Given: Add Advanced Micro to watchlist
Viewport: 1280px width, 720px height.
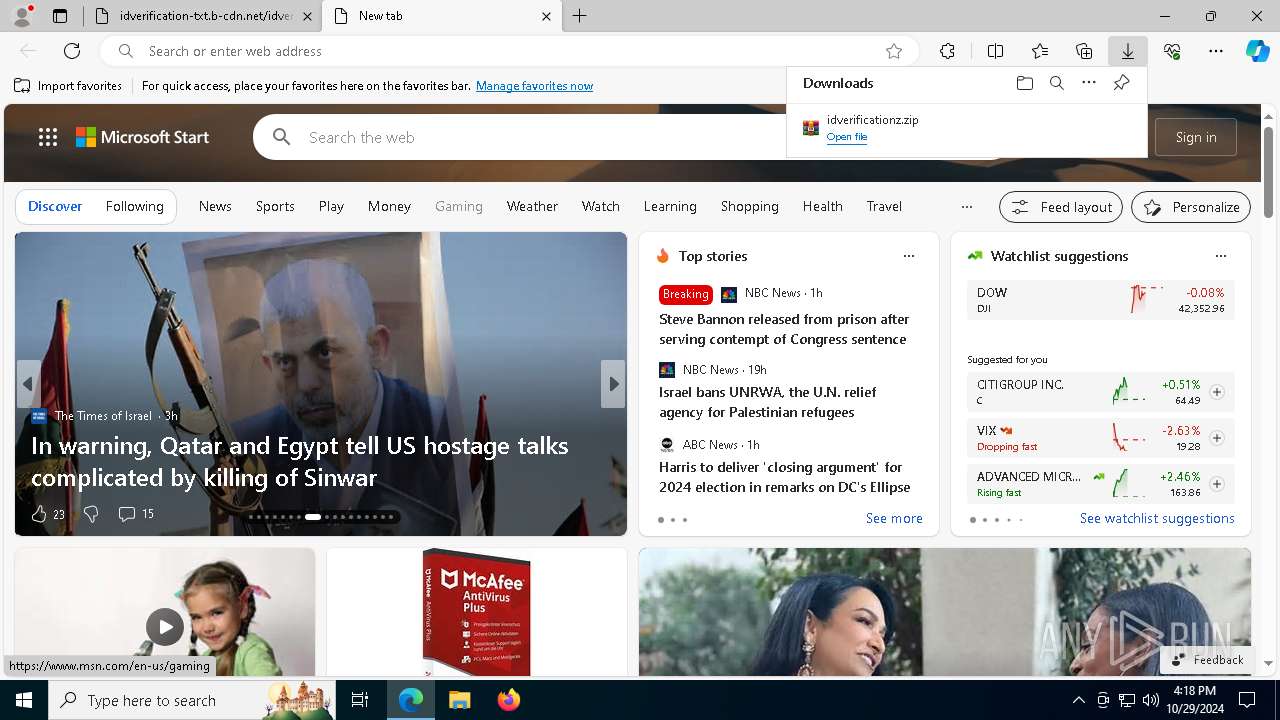Looking at the screenshot, I should (x=1216, y=484).
